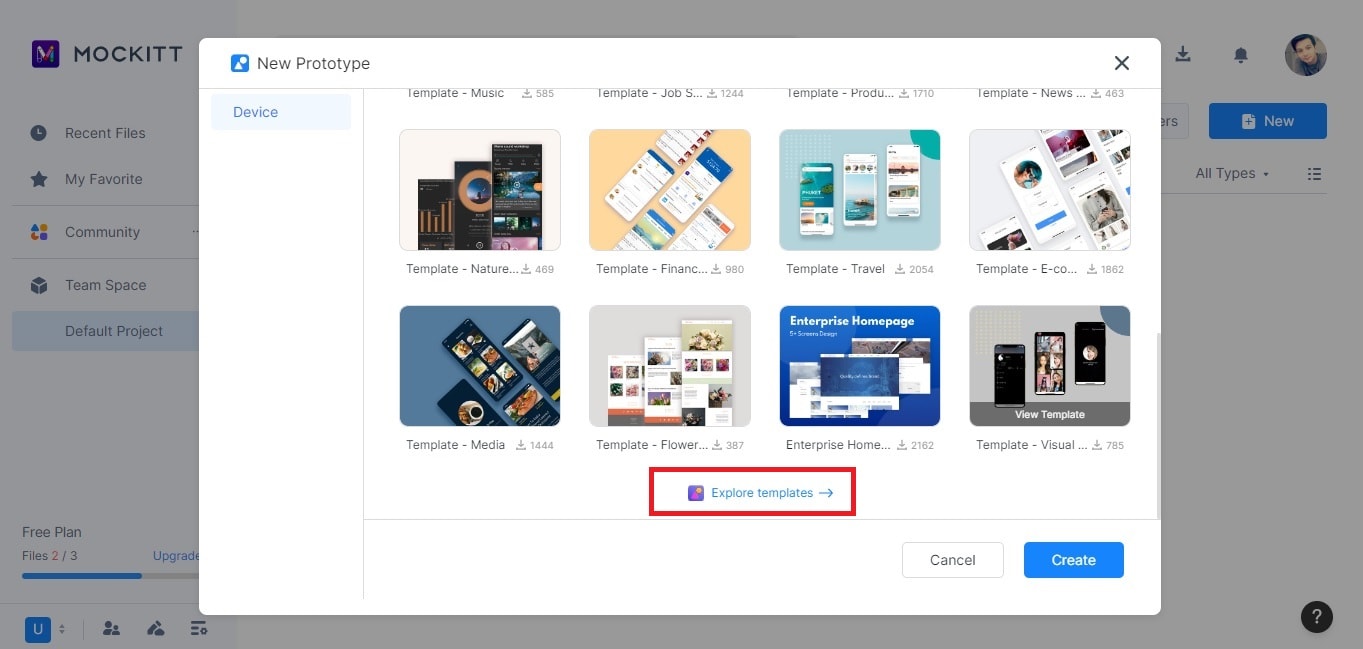Choose the Template - E-commerce thumbnail

[1050, 190]
